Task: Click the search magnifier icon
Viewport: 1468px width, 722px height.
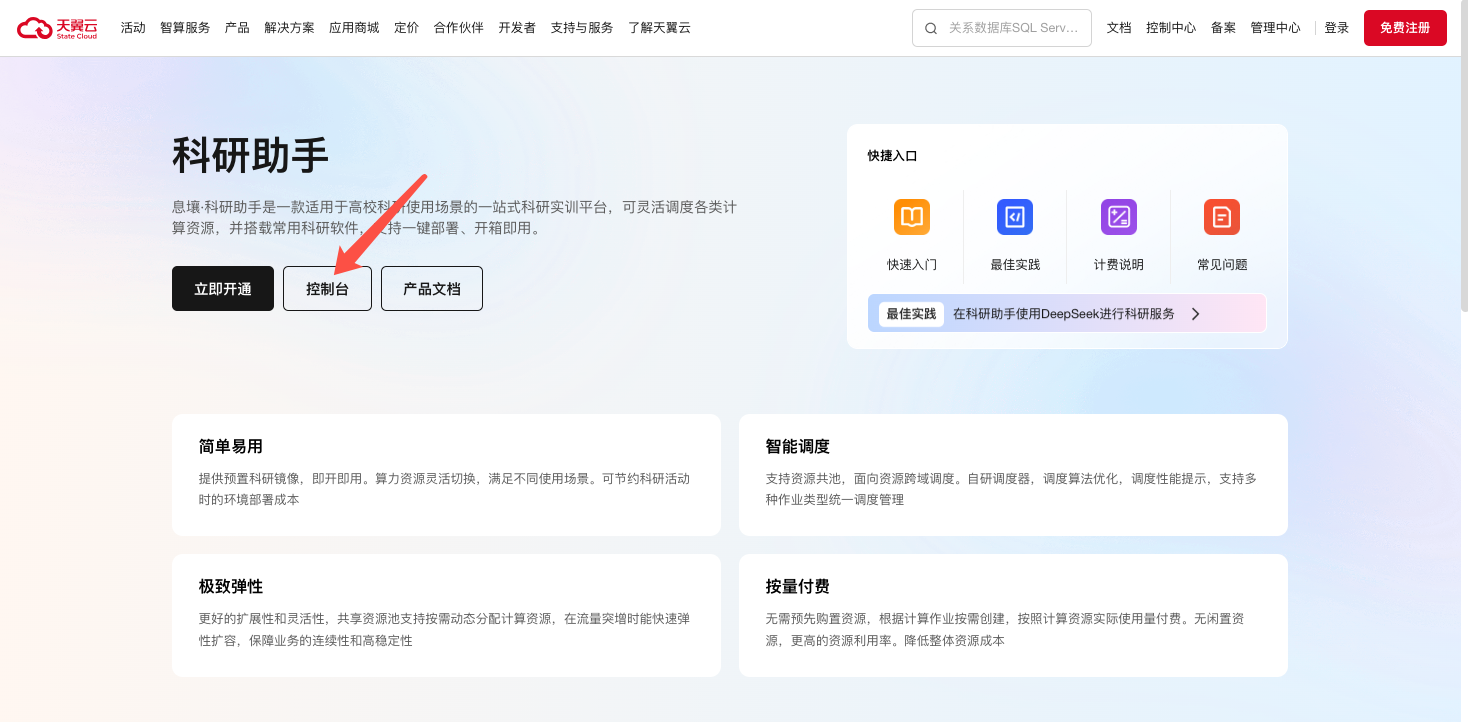Action: pos(931,28)
